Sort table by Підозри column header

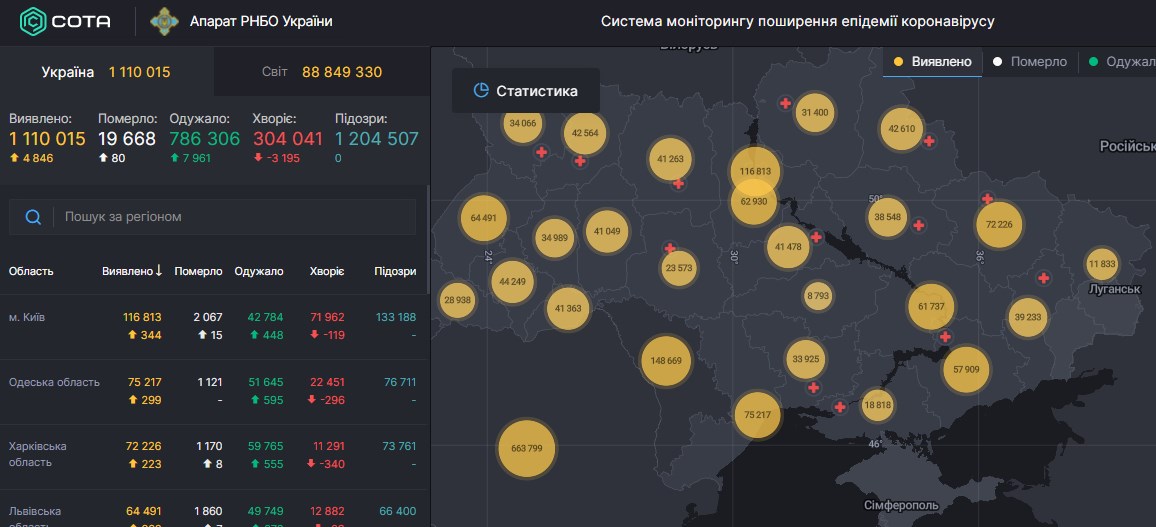tap(395, 271)
